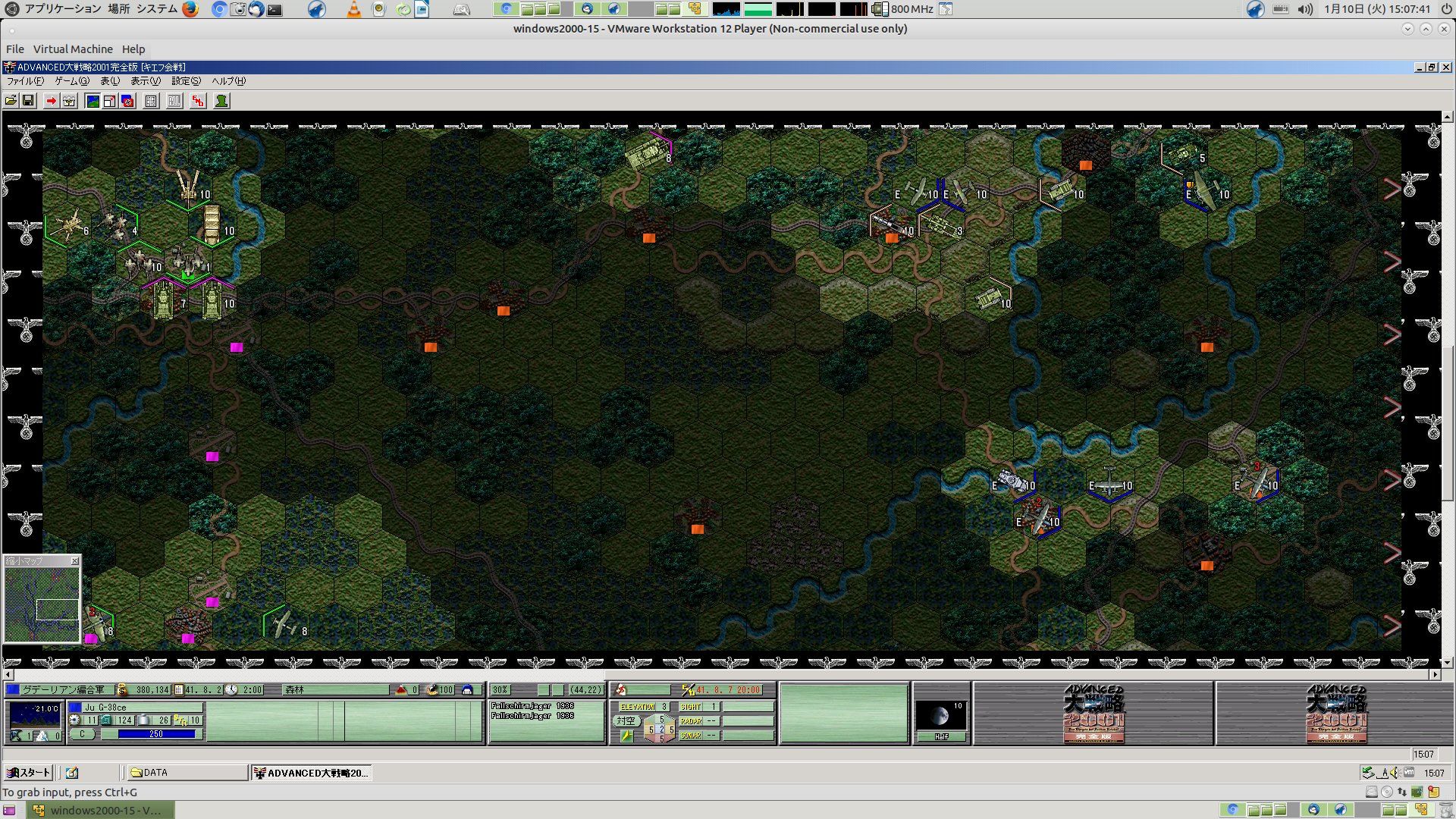Open file using the folder toolbar icon

[x=11, y=101]
